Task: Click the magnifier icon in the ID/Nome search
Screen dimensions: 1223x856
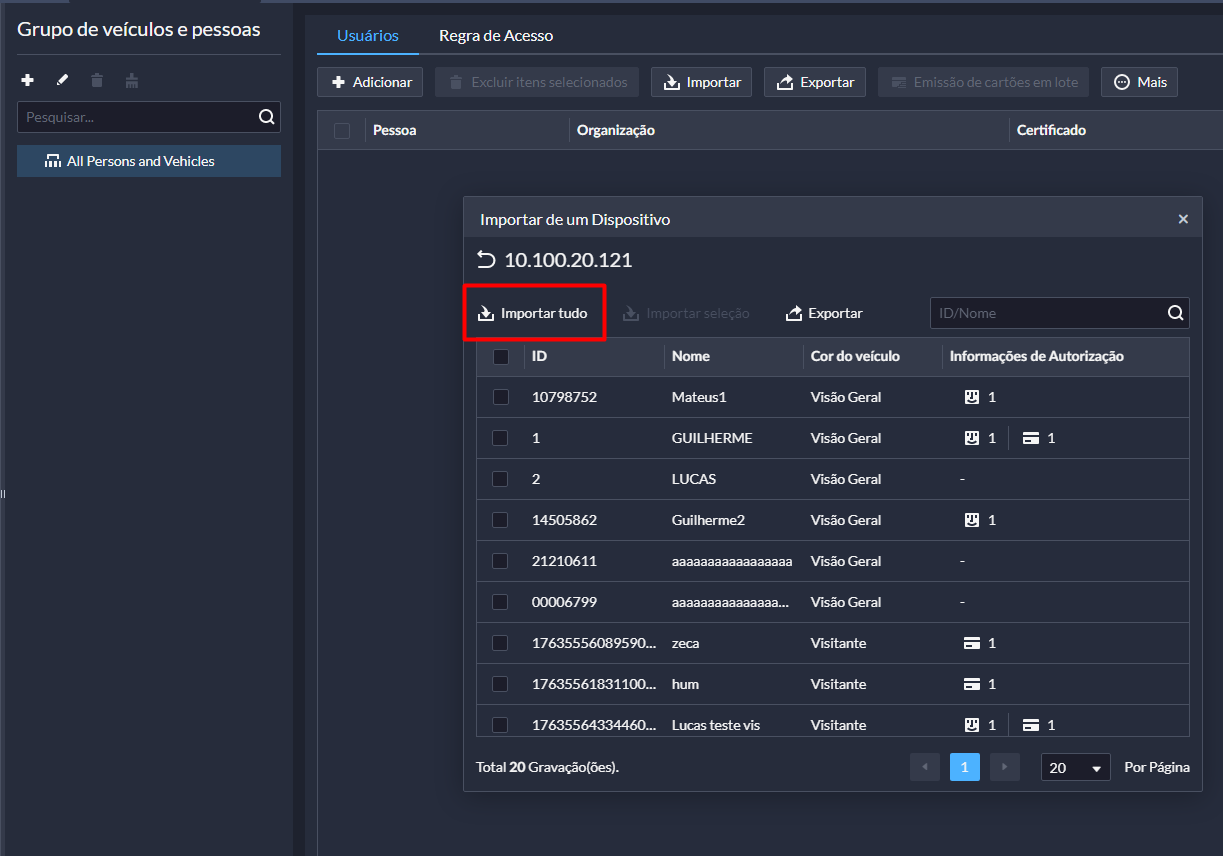Action: point(1175,313)
